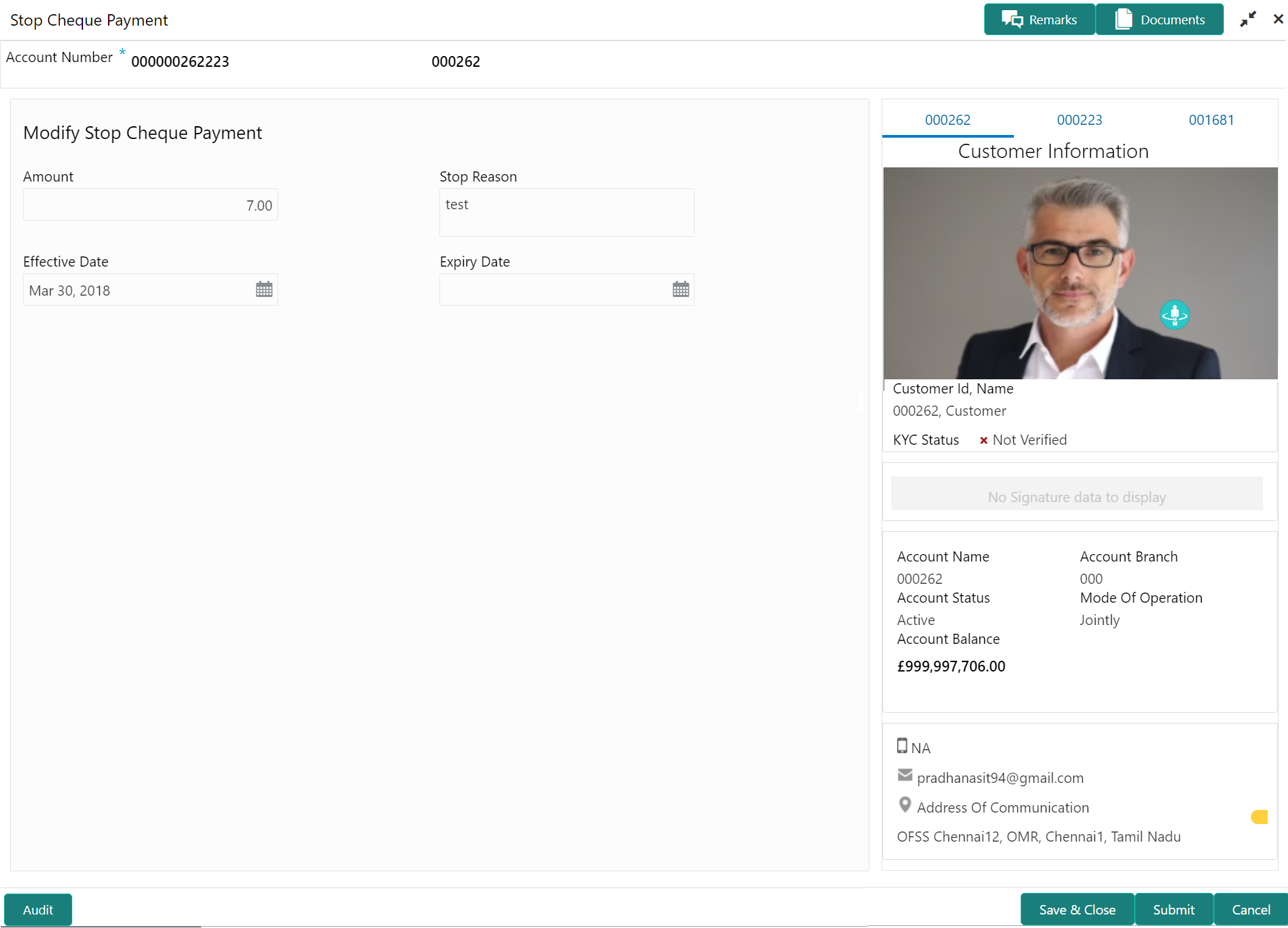Click the Account Name value '000262'
This screenshot has width=1288, height=928.
pos(919,579)
